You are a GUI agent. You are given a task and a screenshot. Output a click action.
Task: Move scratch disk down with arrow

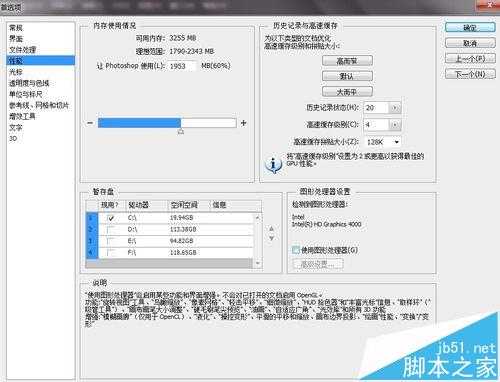[271, 238]
